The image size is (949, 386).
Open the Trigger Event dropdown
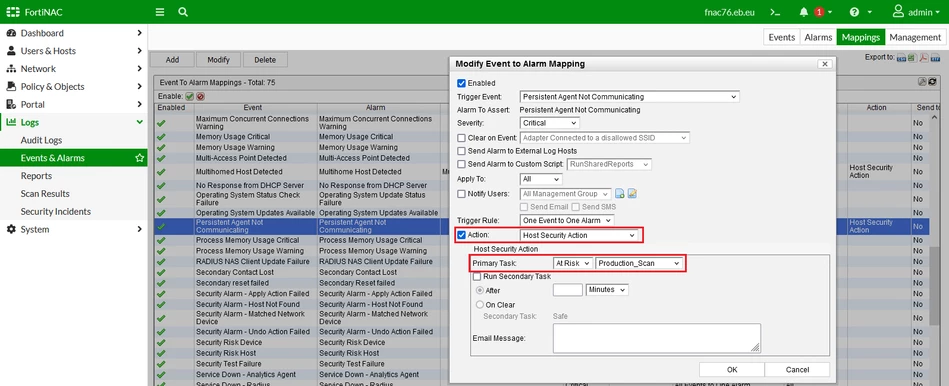click(x=629, y=97)
